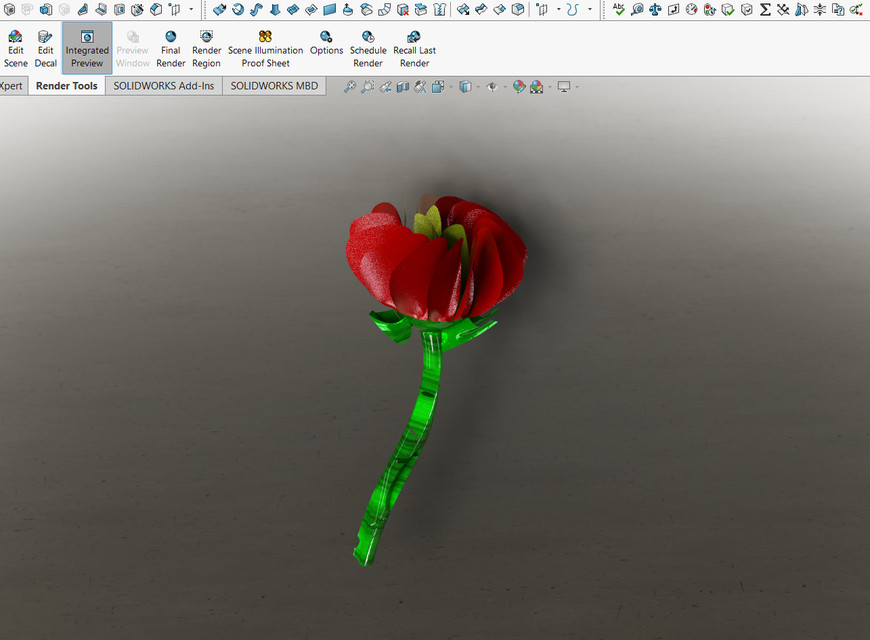Screen dimensions: 870x640
Task: Open the Apply Scene dropdown arrow
Action: pos(549,87)
